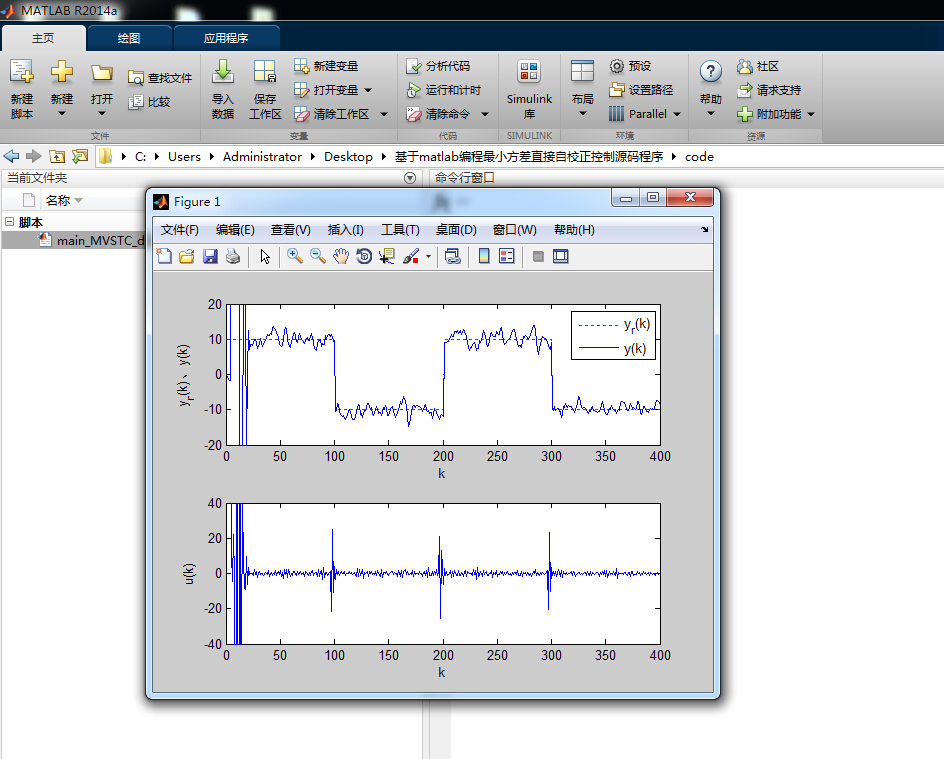This screenshot has width=944, height=759.
Task: Click Save Workspace (保存工作区)
Action: tap(265, 88)
